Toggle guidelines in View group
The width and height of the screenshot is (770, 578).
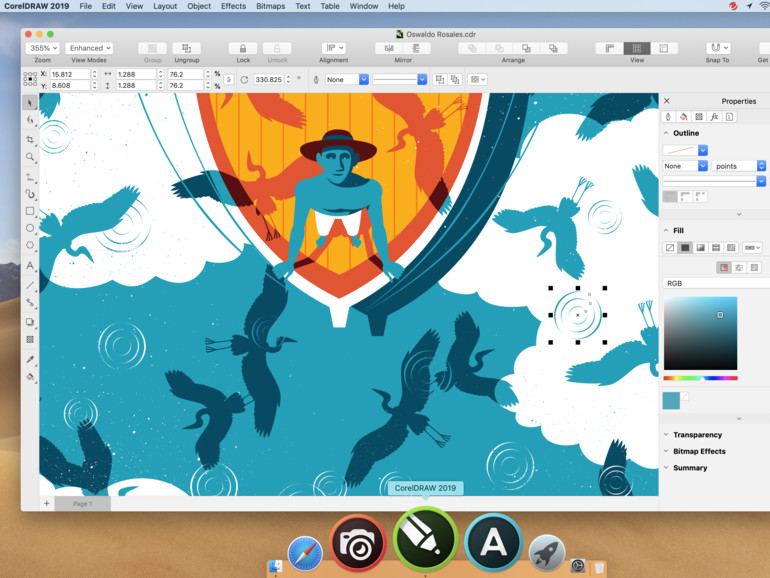pos(664,48)
